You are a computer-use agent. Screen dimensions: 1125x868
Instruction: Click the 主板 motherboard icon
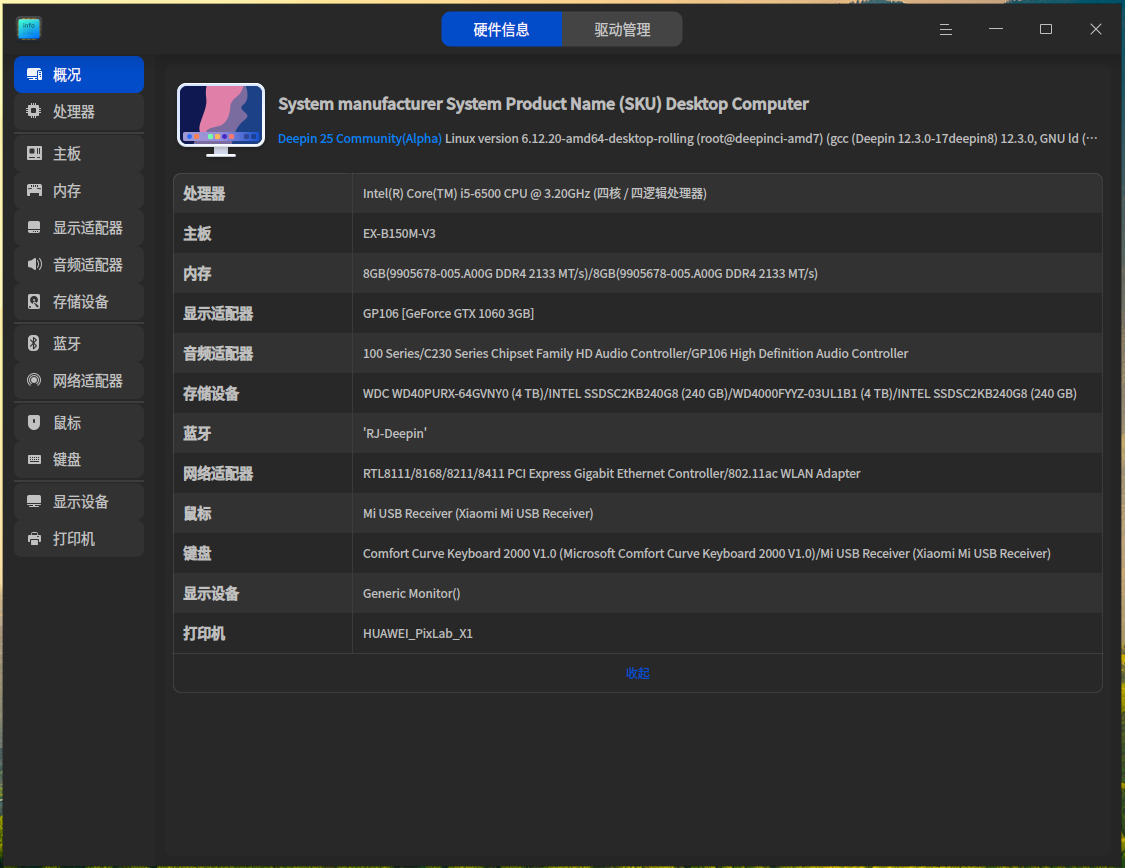click(34, 154)
